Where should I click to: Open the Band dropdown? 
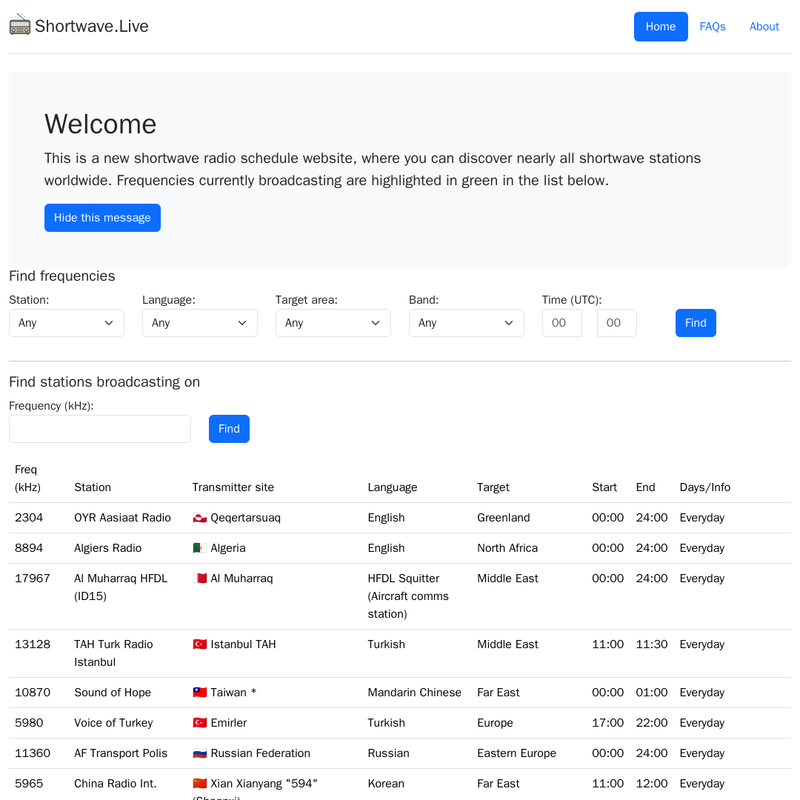466,323
